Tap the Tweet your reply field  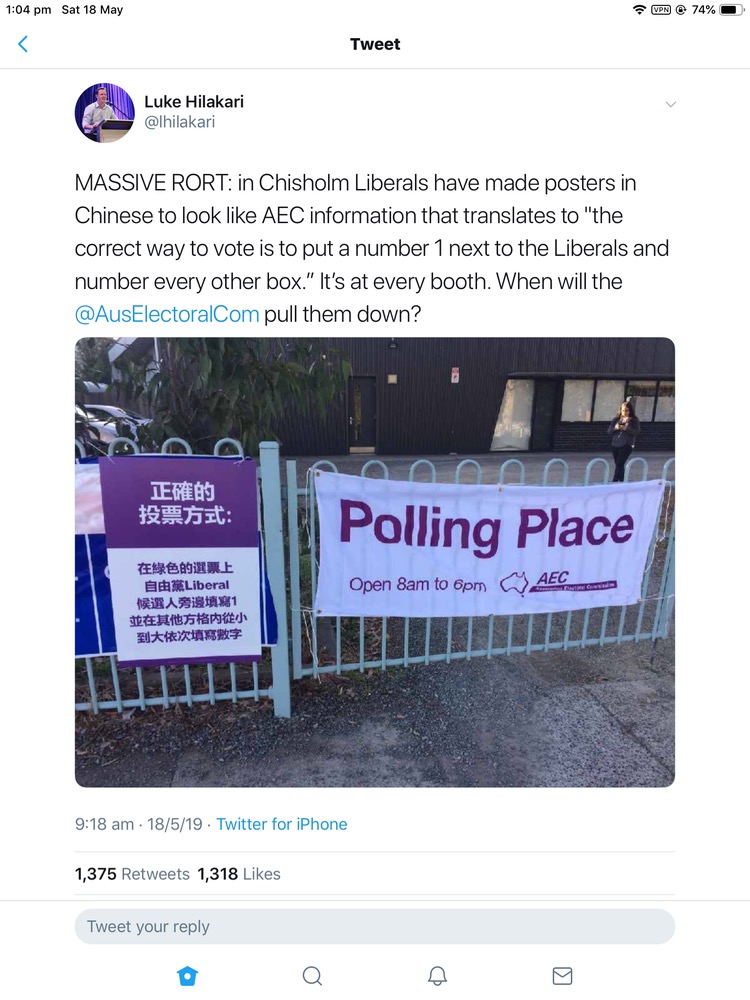click(x=374, y=926)
